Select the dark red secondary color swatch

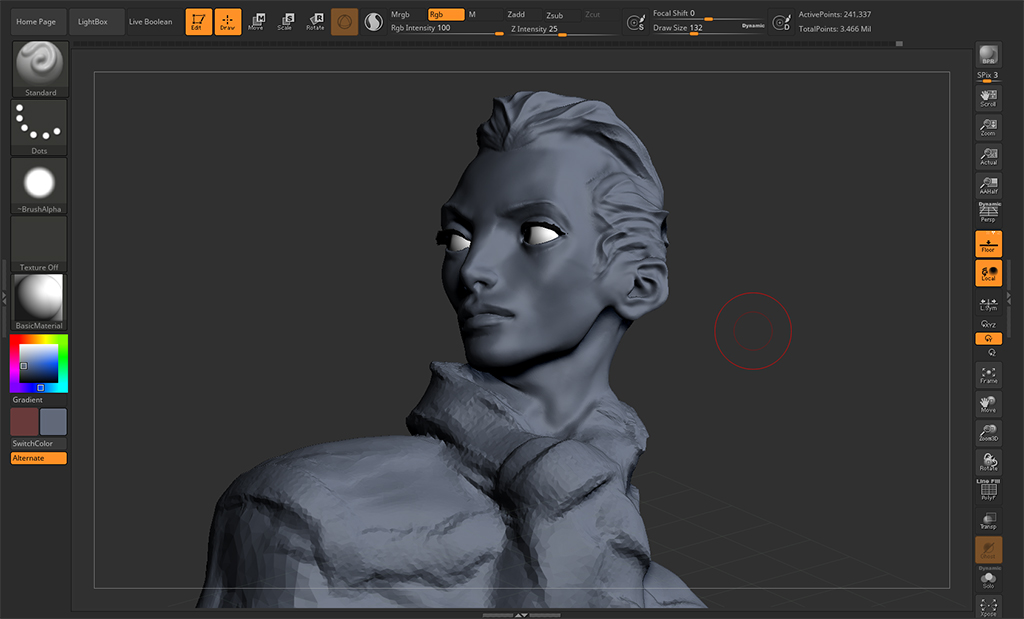[x=24, y=422]
